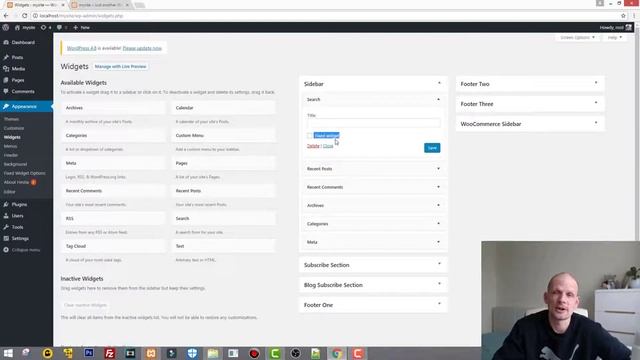Screen dimensions: 640x360
Task: Select the Custom Menu available widget
Action: (224, 136)
